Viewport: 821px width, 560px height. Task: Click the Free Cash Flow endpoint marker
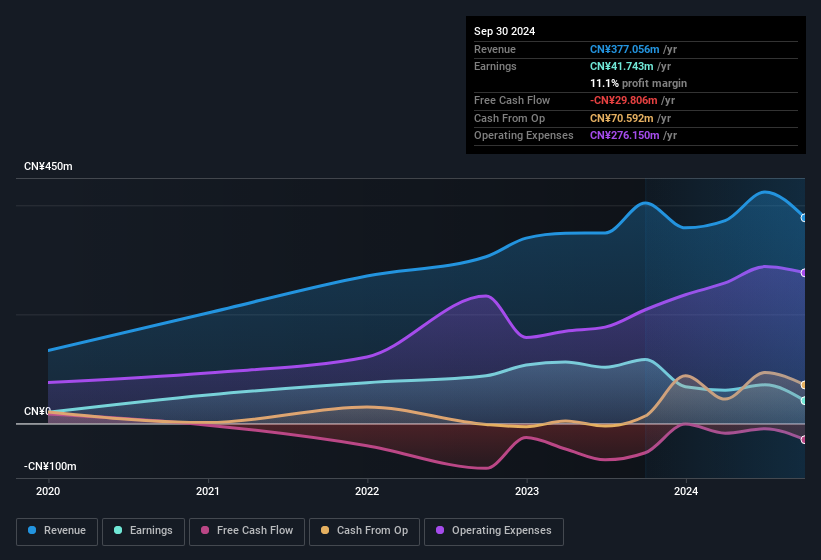804,440
